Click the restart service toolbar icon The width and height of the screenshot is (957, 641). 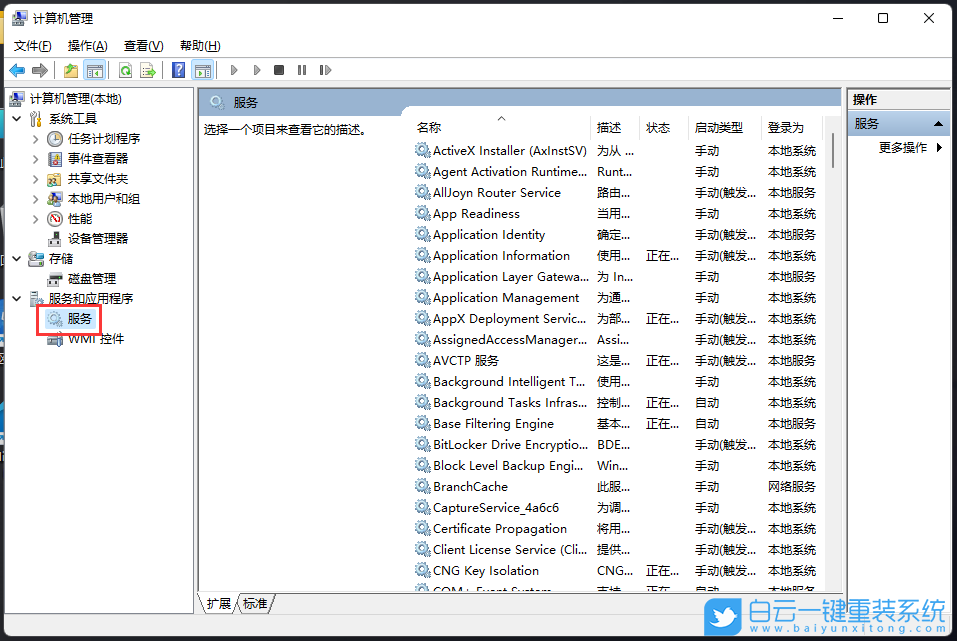[x=326, y=70]
